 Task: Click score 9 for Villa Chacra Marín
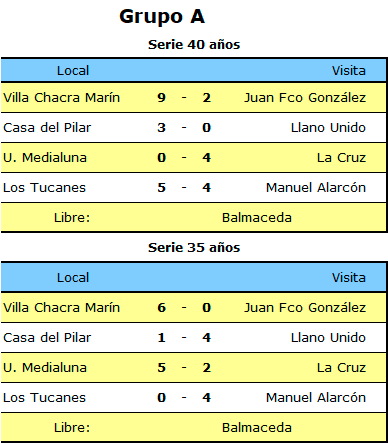click(x=162, y=98)
